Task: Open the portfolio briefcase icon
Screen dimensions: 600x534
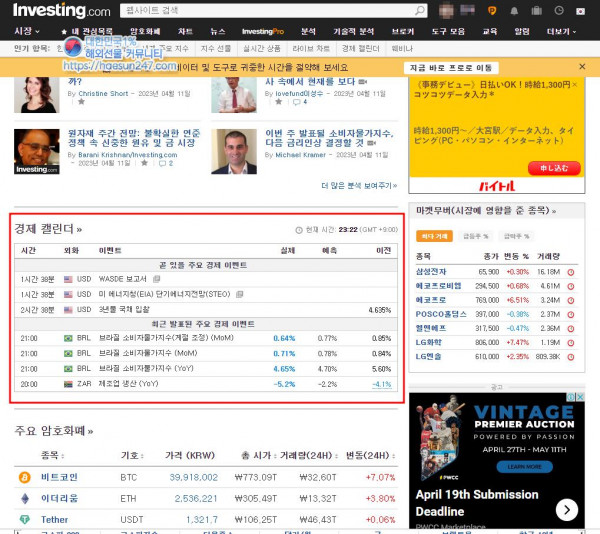Action: point(536,11)
